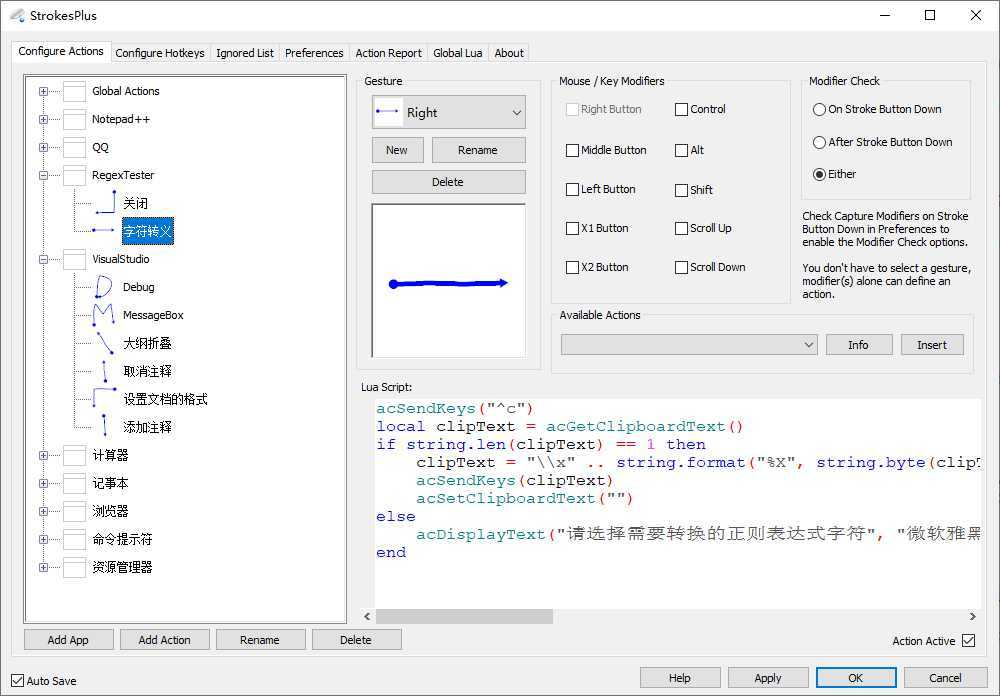Click the RegexTester app icon box

(x=75, y=175)
